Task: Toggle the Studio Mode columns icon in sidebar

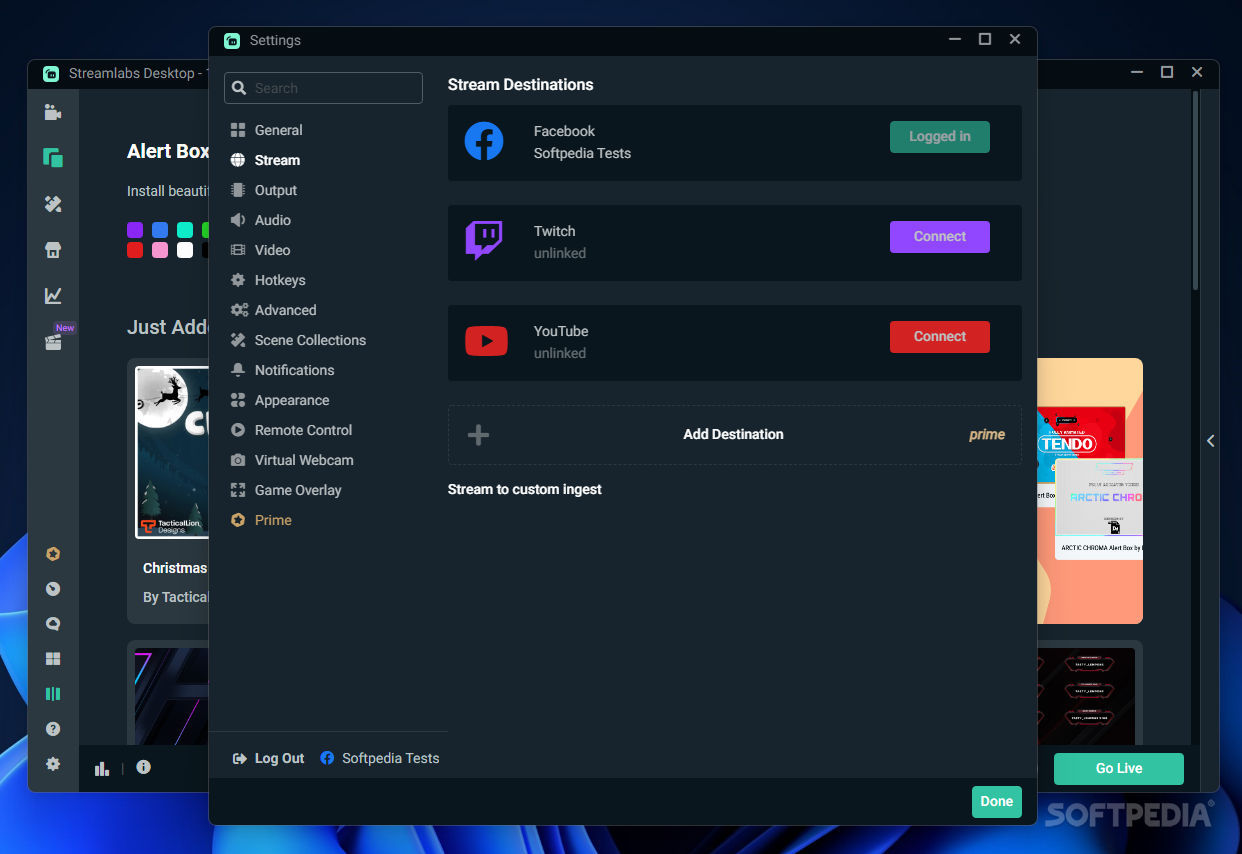Action: (53, 694)
